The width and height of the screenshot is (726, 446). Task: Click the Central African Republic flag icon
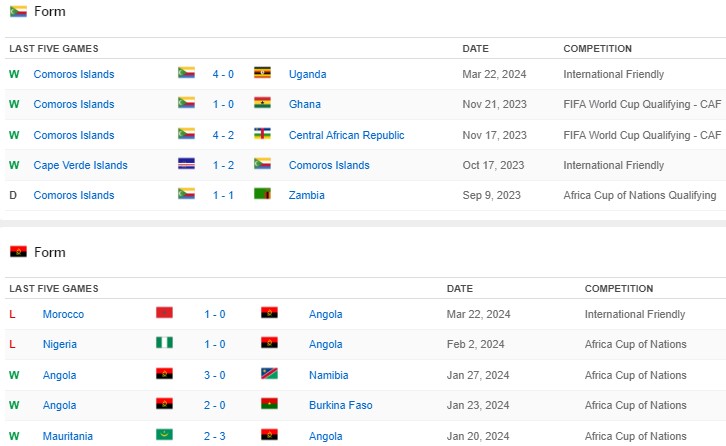coord(263,134)
